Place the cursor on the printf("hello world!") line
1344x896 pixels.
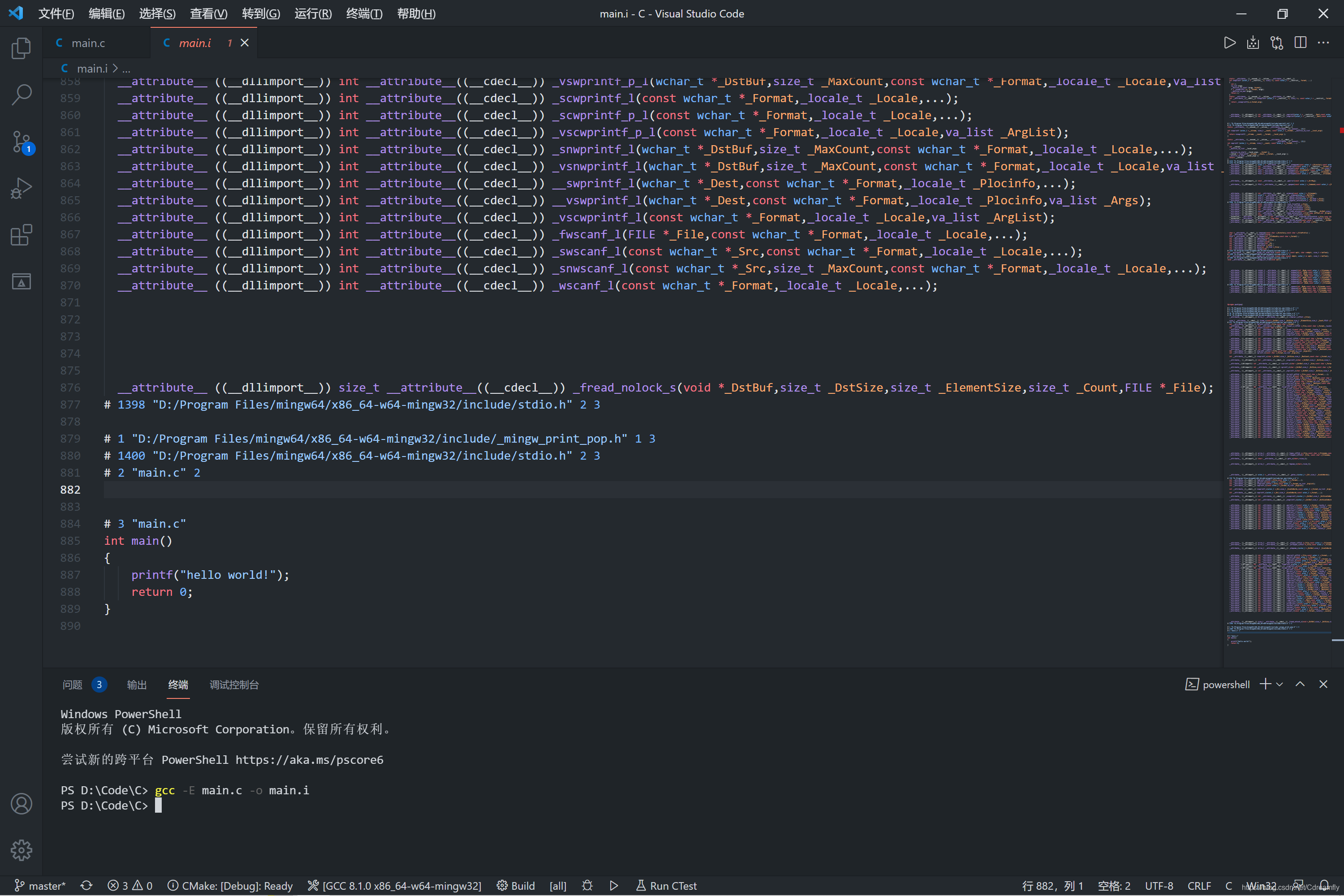210,575
